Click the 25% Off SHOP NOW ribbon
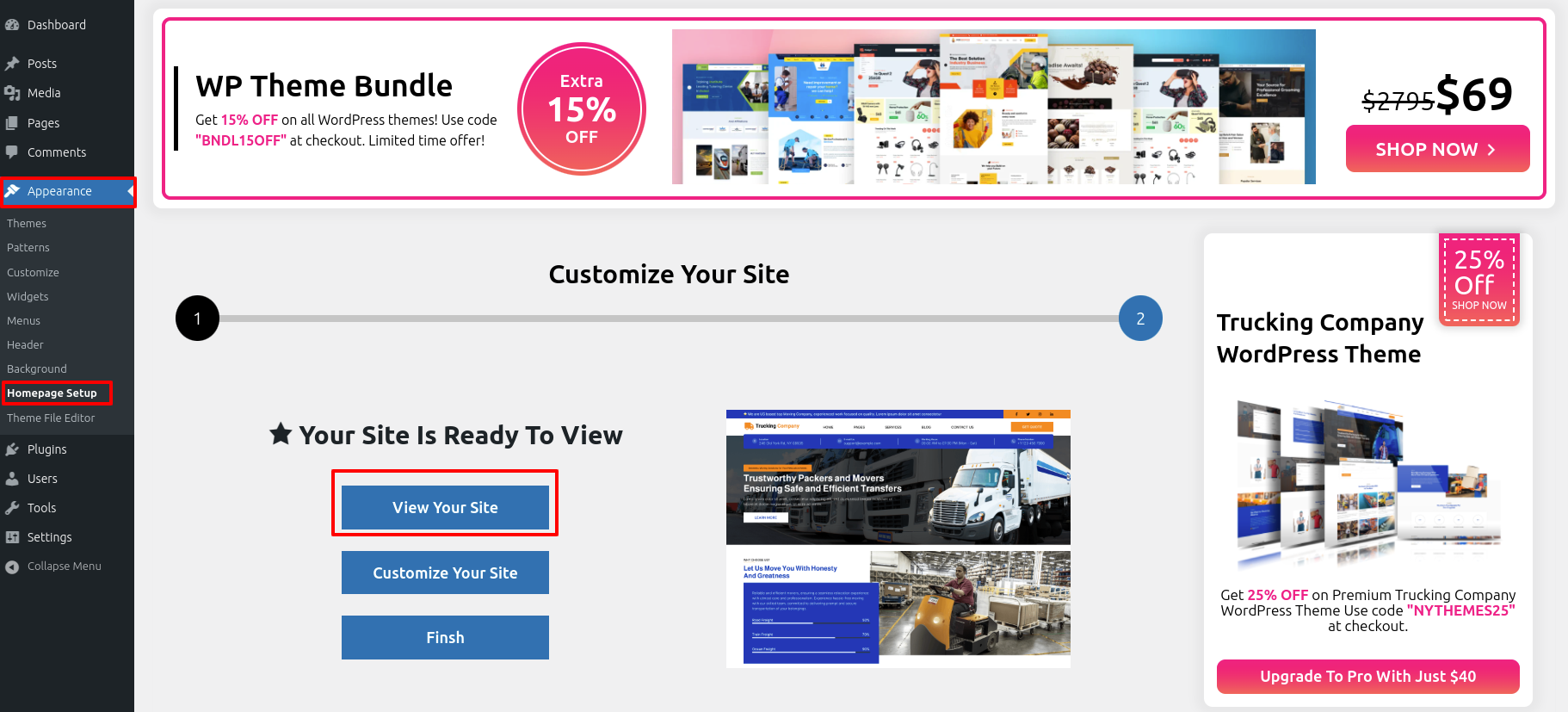 coord(1479,280)
